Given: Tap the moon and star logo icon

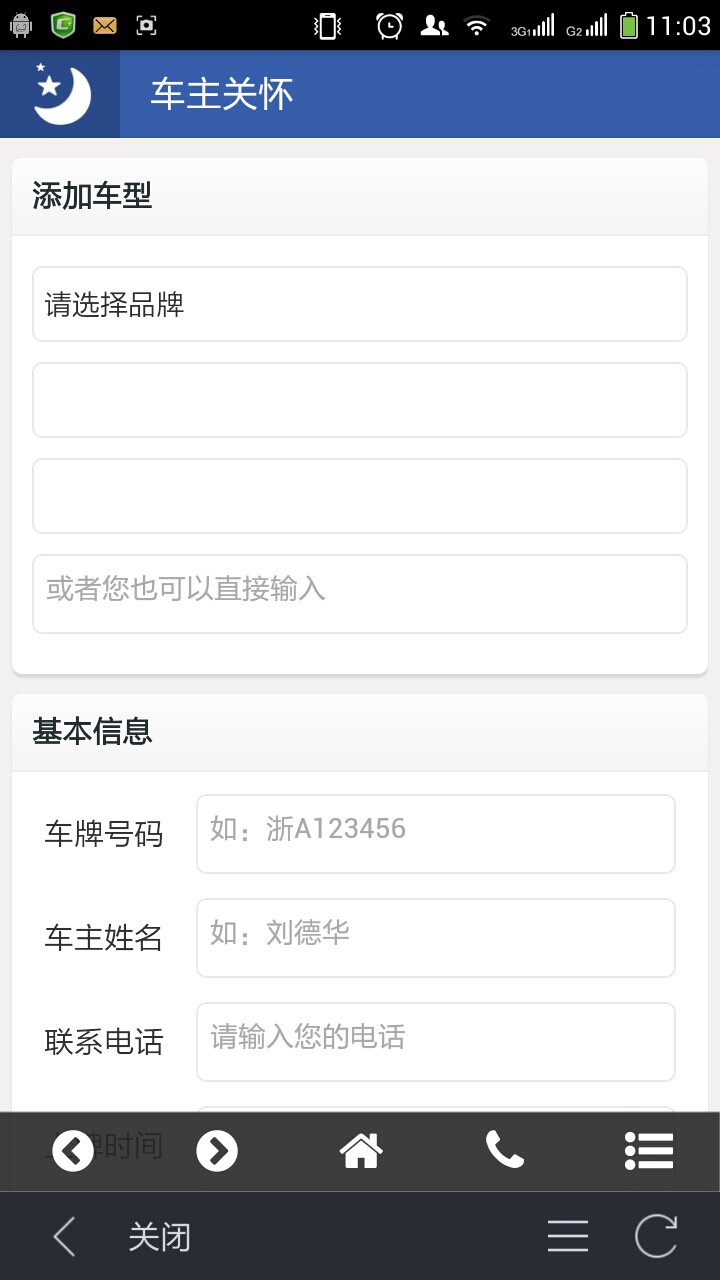Looking at the screenshot, I should [60, 94].
